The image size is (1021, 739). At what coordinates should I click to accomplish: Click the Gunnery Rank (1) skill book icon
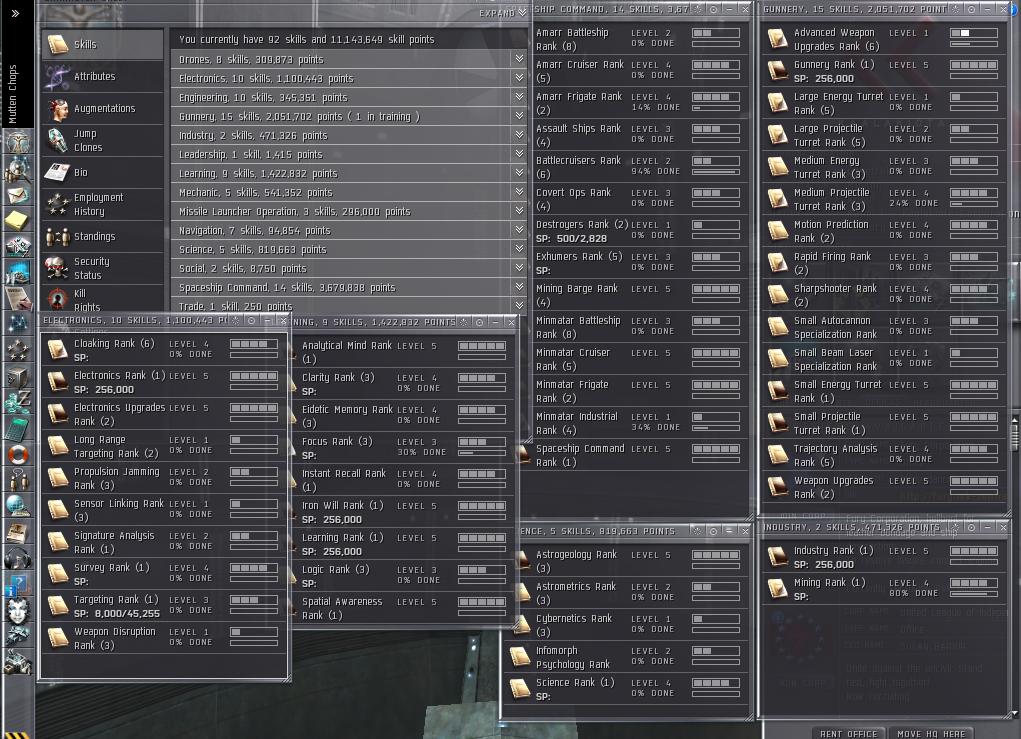pos(777,71)
